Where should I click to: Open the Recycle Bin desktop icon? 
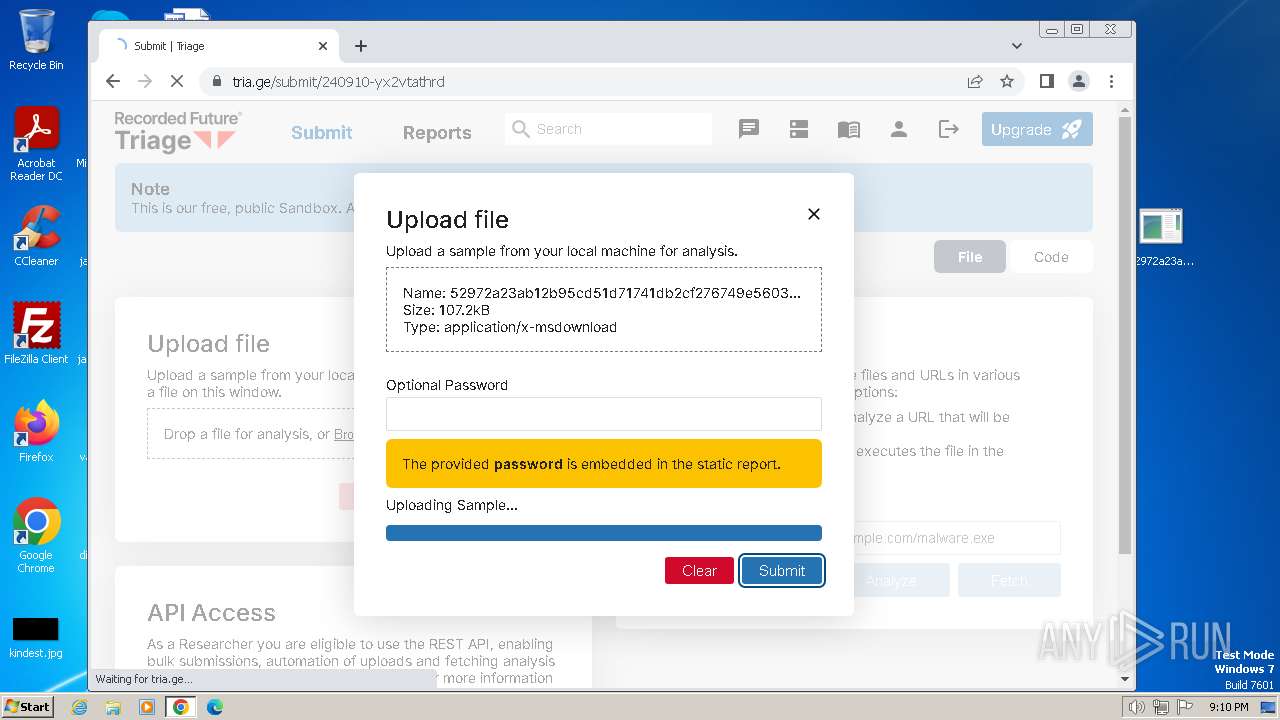[x=36, y=41]
